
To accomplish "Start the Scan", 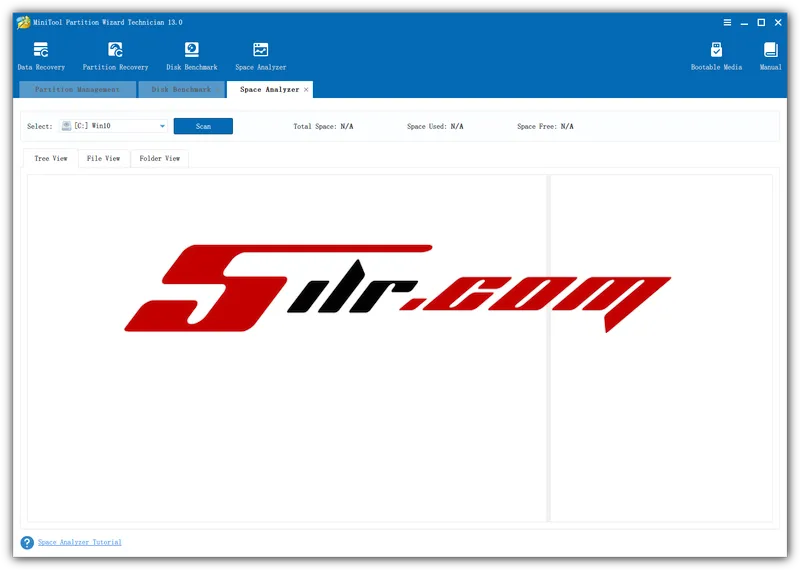I will 203,126.
